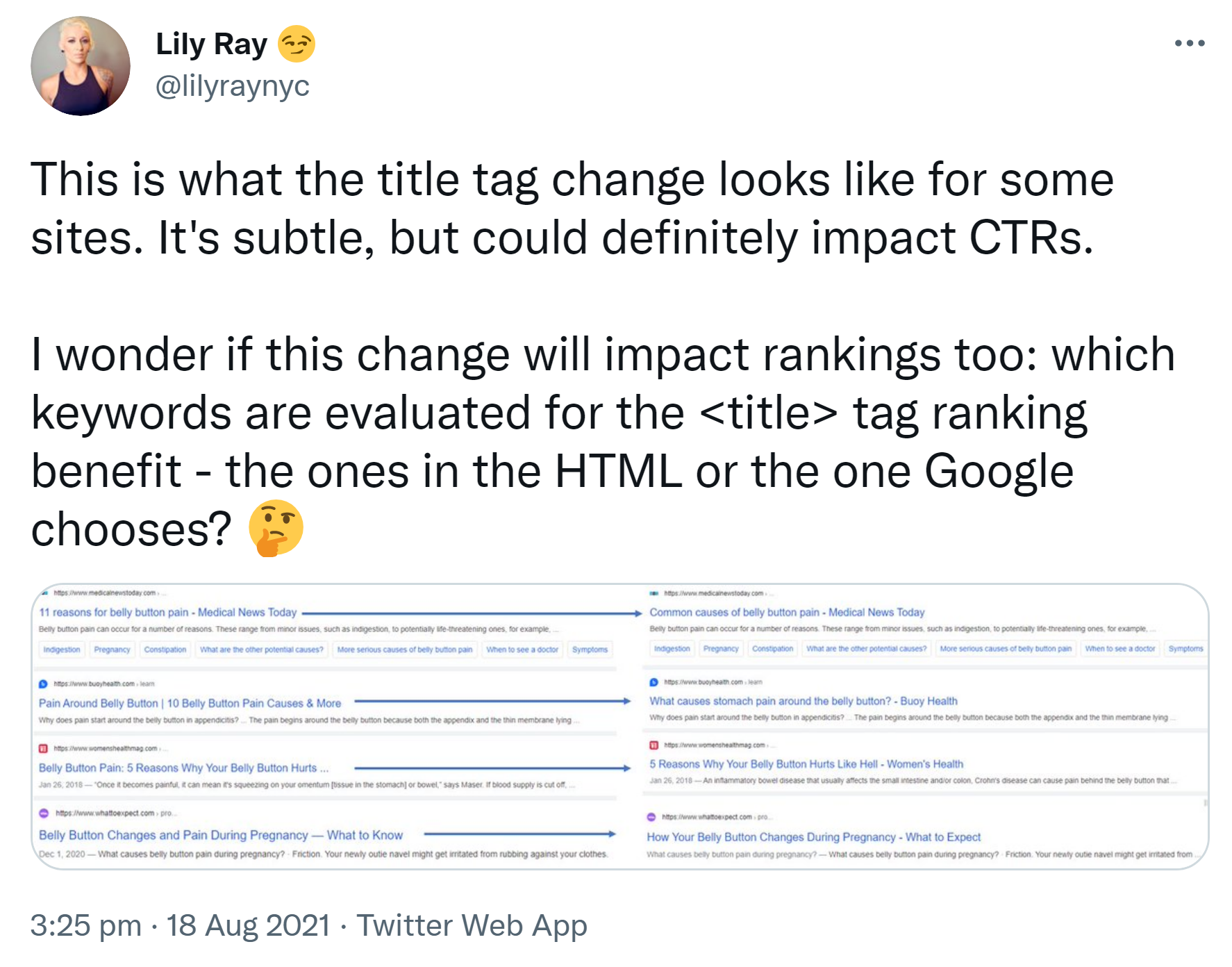Screen dimensions: 1232x967
Task: Select the "Symptoms" sitelink chip
Action: pyautogui.click(x=590, y=650)
